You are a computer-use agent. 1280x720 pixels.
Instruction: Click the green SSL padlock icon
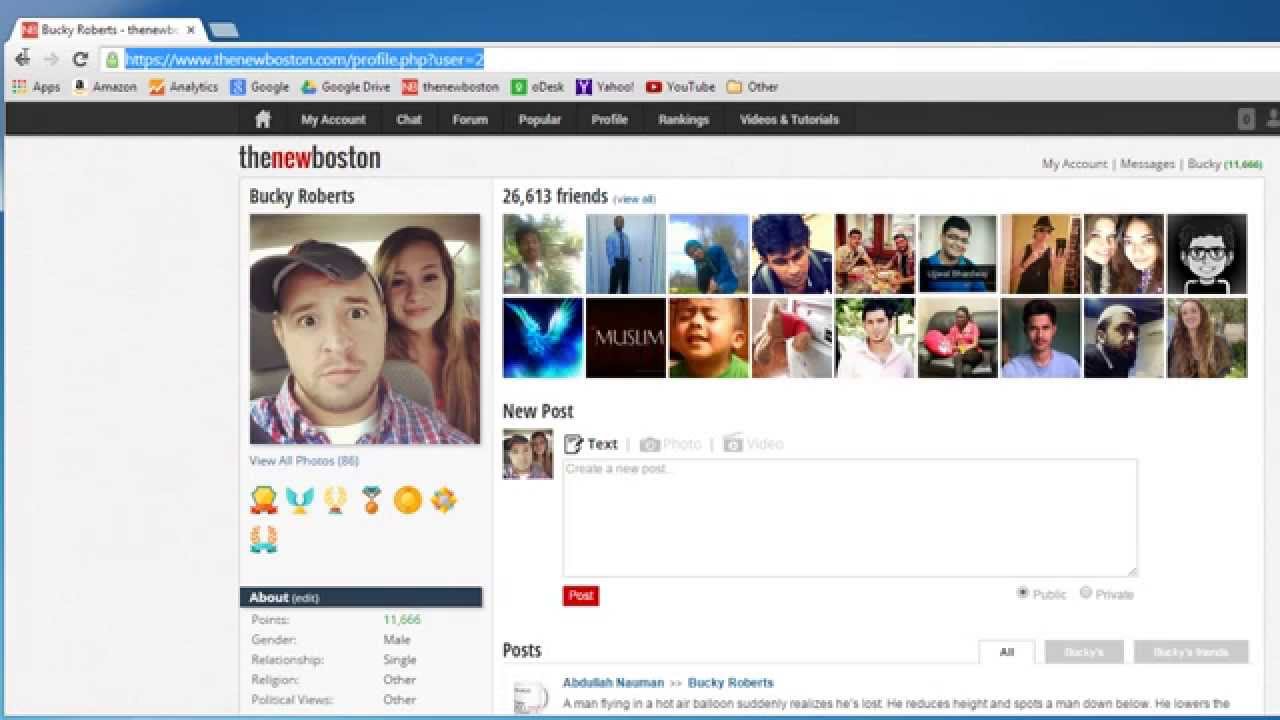(x=112, y=59)
